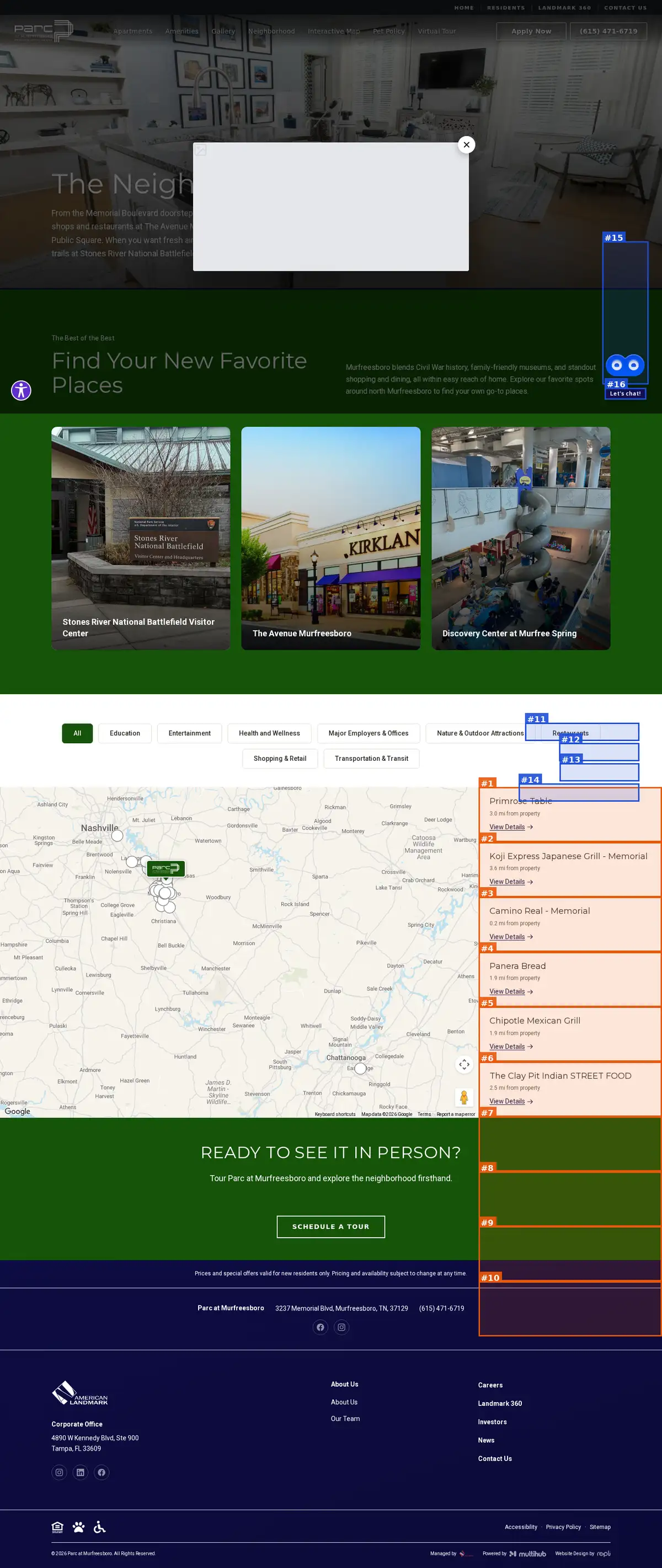This screenshot has width=662, height=1568.
Task: Open American Landmark Instagram icon in footer
Action: click(59, 1472)
